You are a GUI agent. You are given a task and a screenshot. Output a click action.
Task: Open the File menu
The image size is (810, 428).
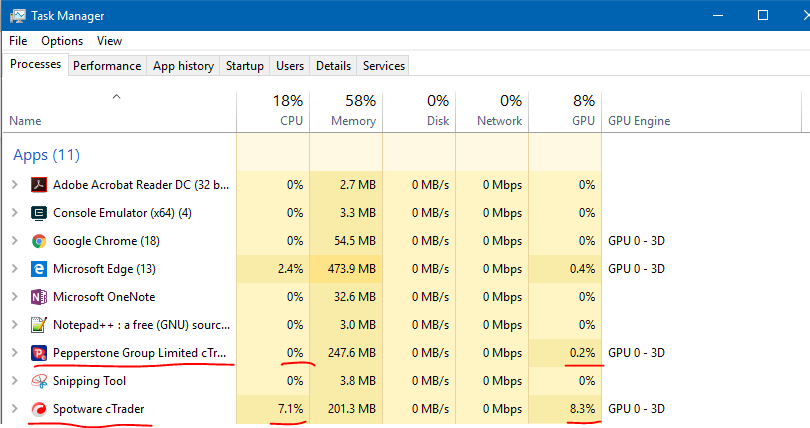(18, 41)
